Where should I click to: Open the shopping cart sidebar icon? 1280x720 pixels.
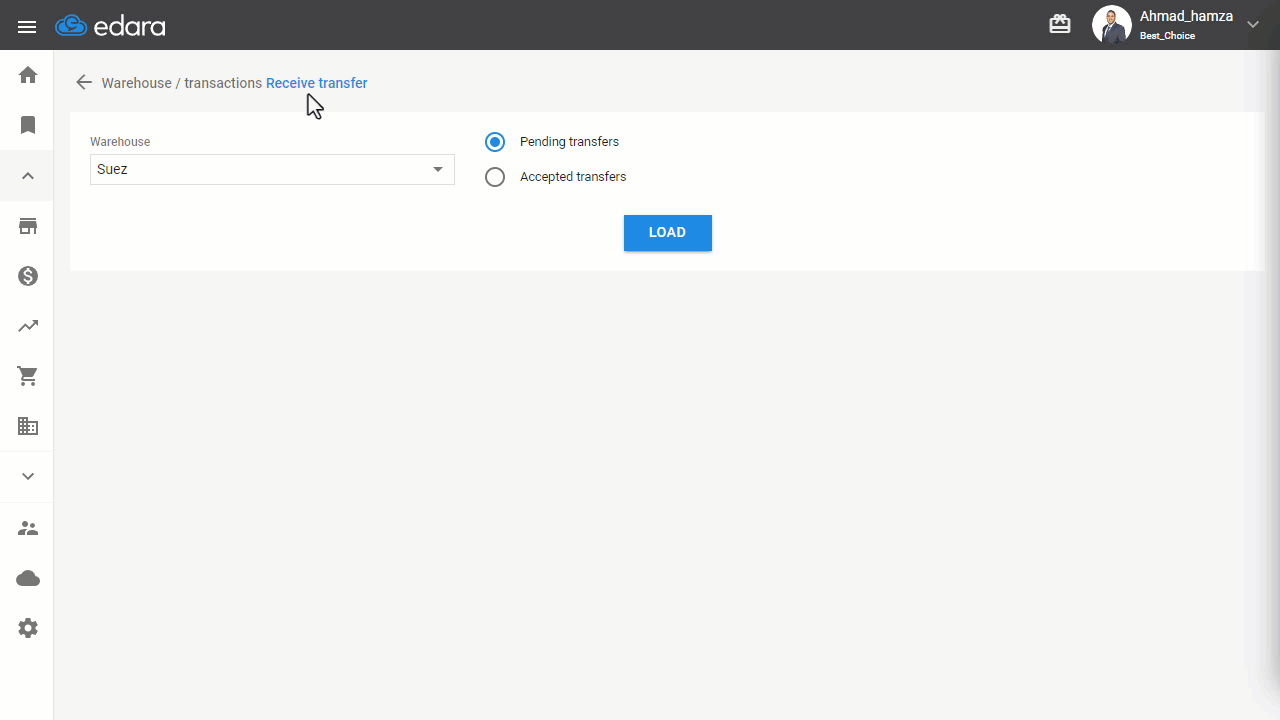(28, 376)
